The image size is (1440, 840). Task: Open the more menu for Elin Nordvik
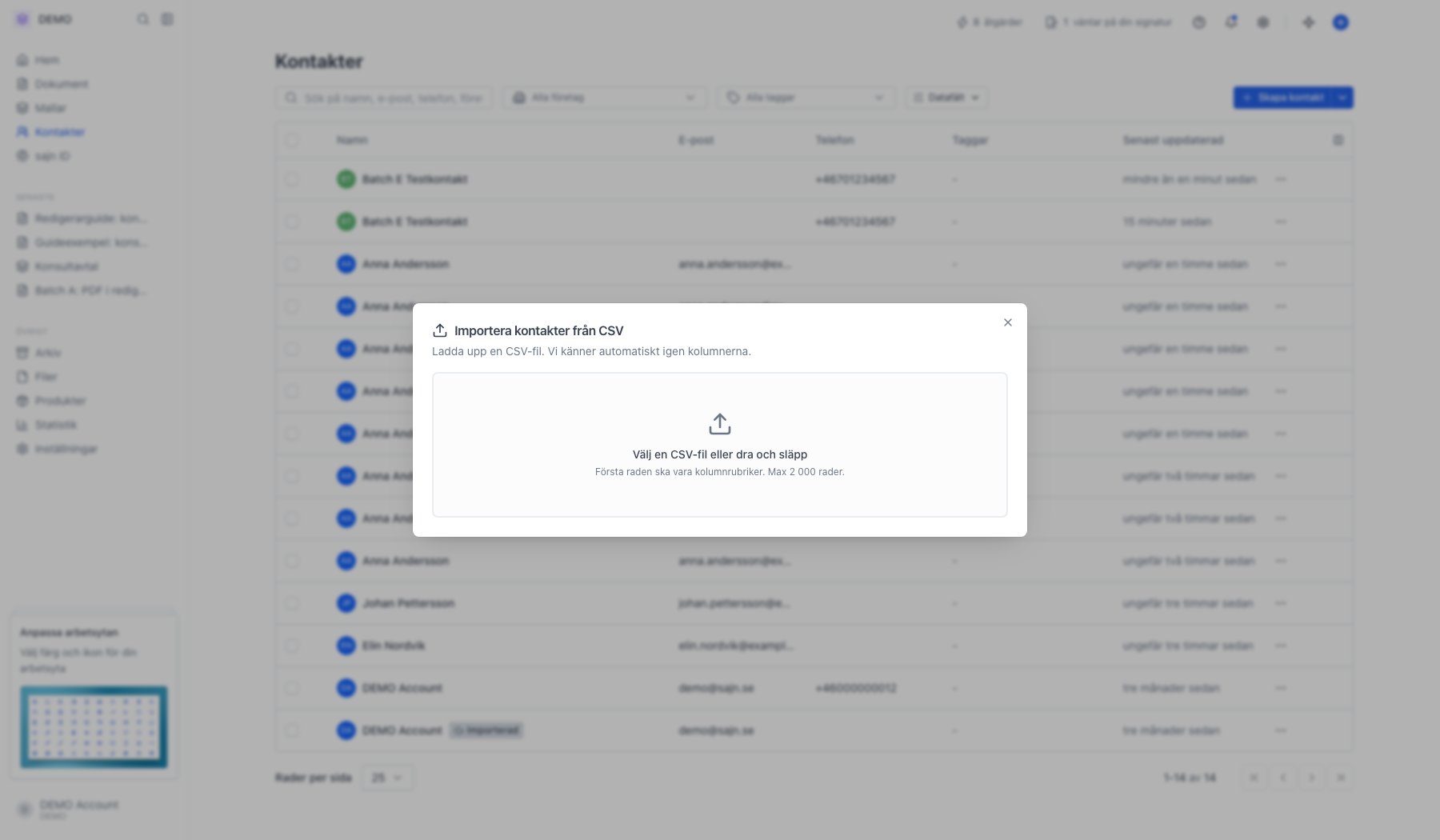point(1281,646)
